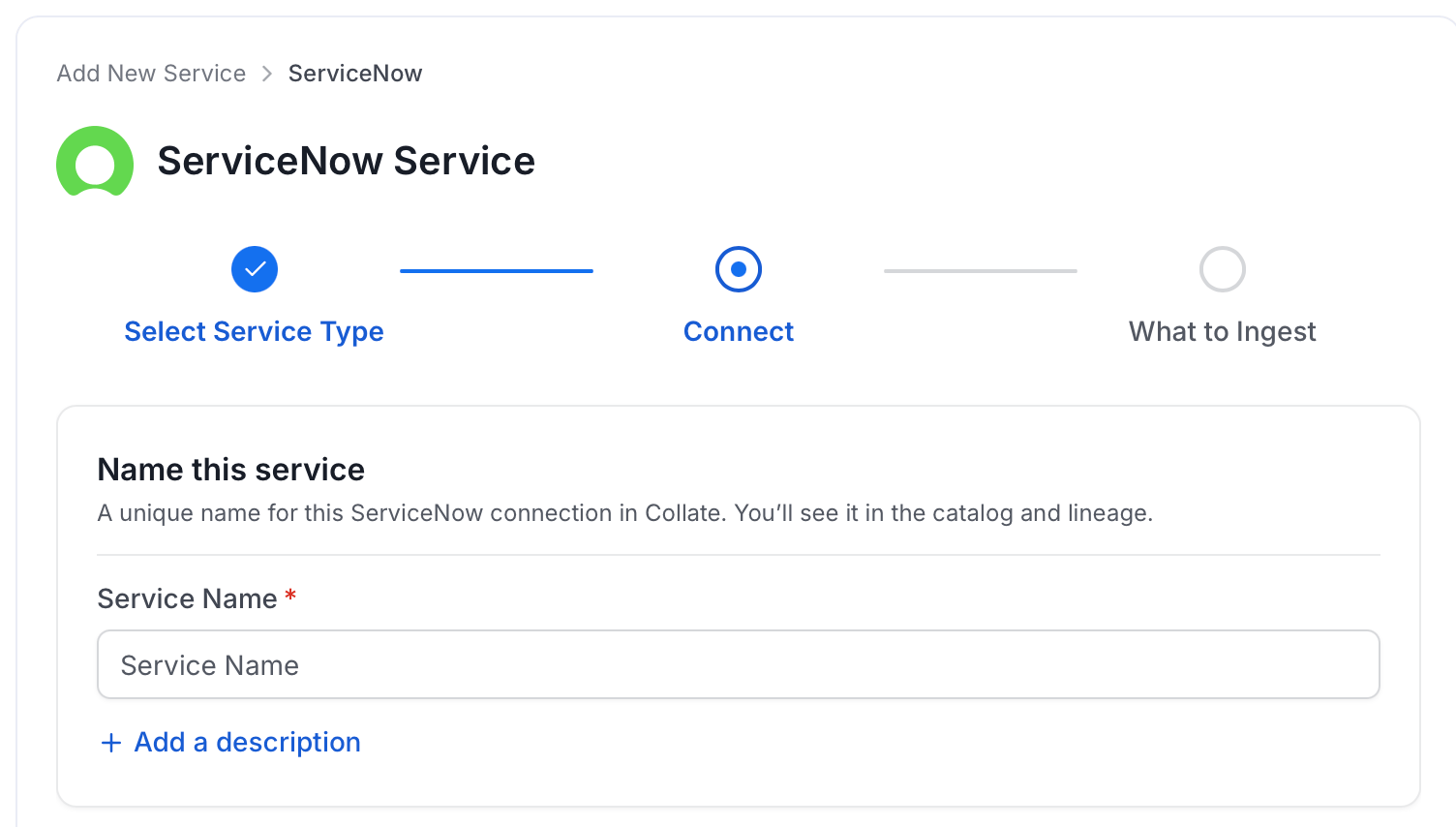Select the ServiceNow breadcrumb item
The width and height of the screenshot is (1456, 827).
355,74
